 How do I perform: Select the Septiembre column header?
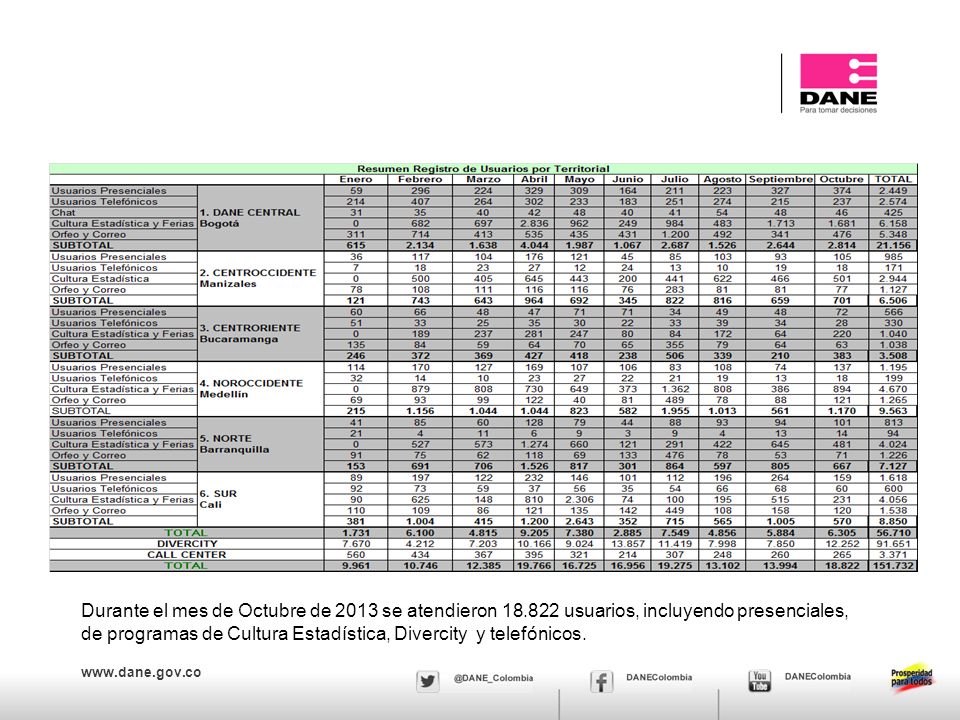[781, 179]
